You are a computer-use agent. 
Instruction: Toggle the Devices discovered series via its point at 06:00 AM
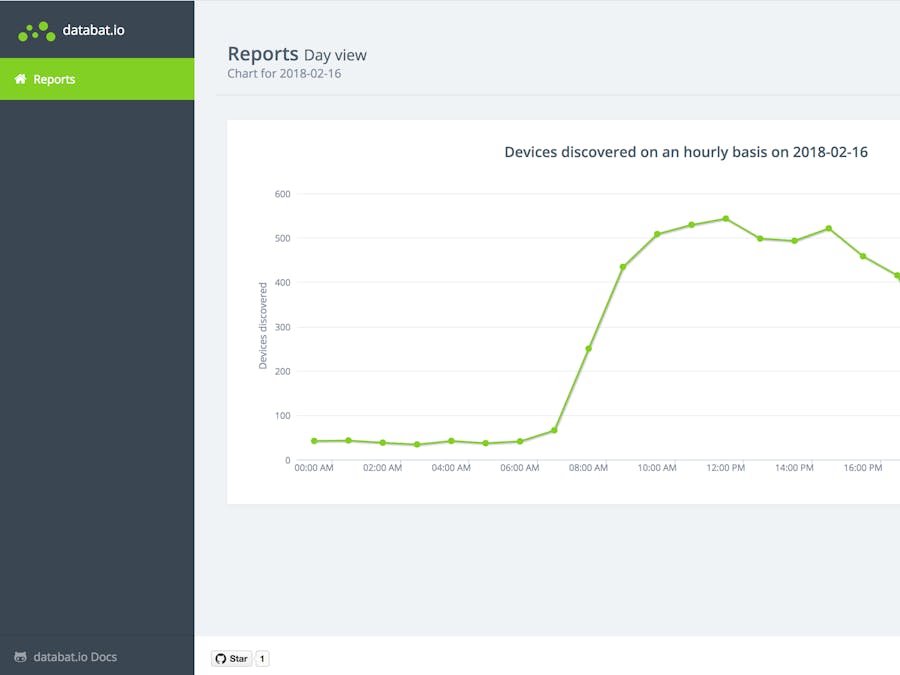519,440
